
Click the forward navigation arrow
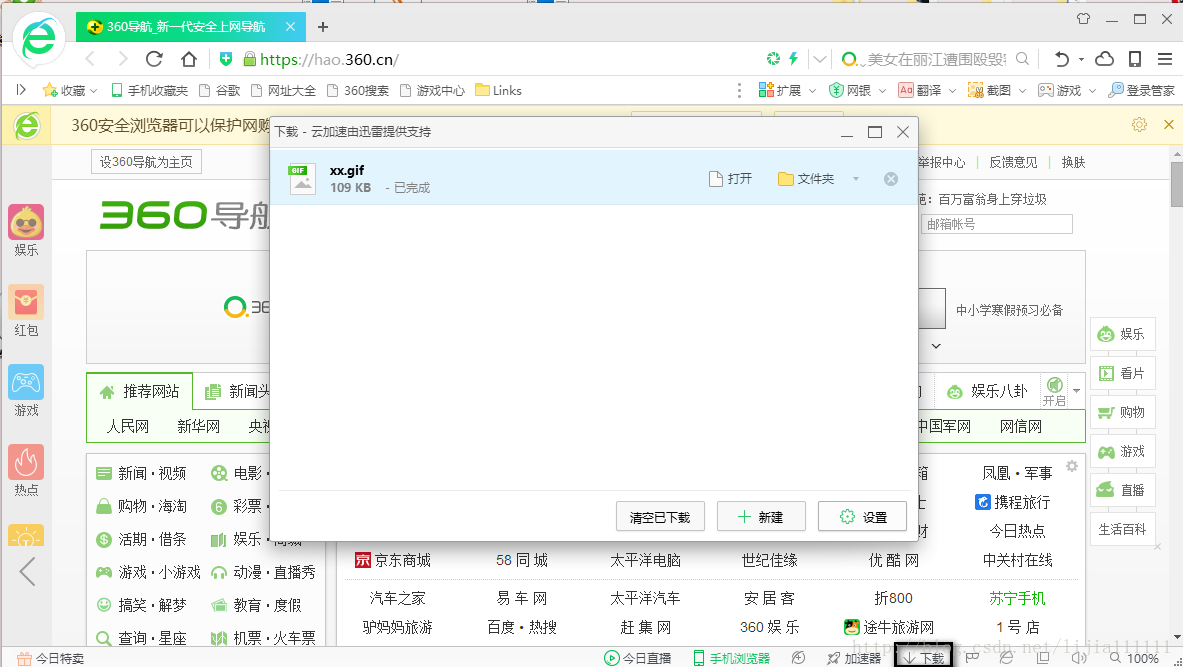pos(123,59)
